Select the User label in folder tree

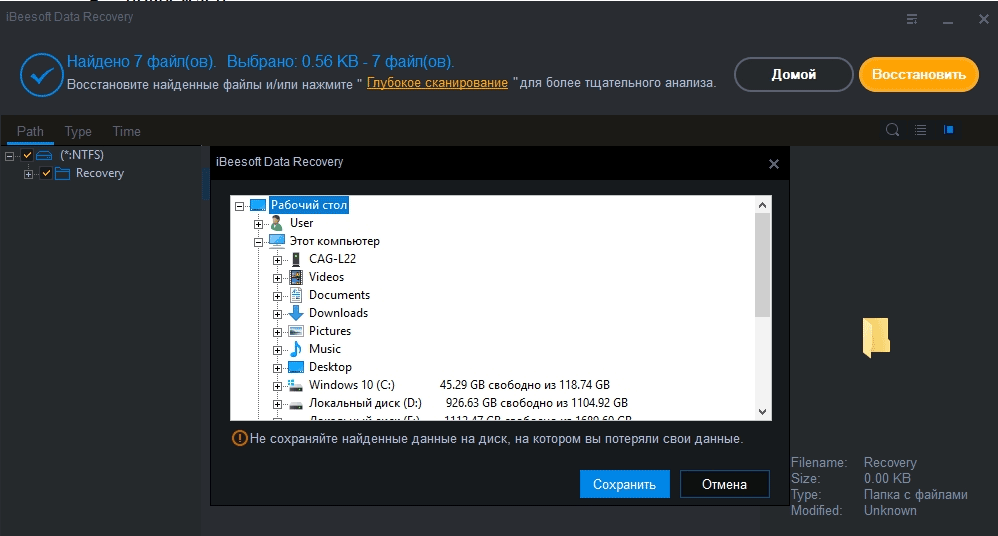point(301,223)
